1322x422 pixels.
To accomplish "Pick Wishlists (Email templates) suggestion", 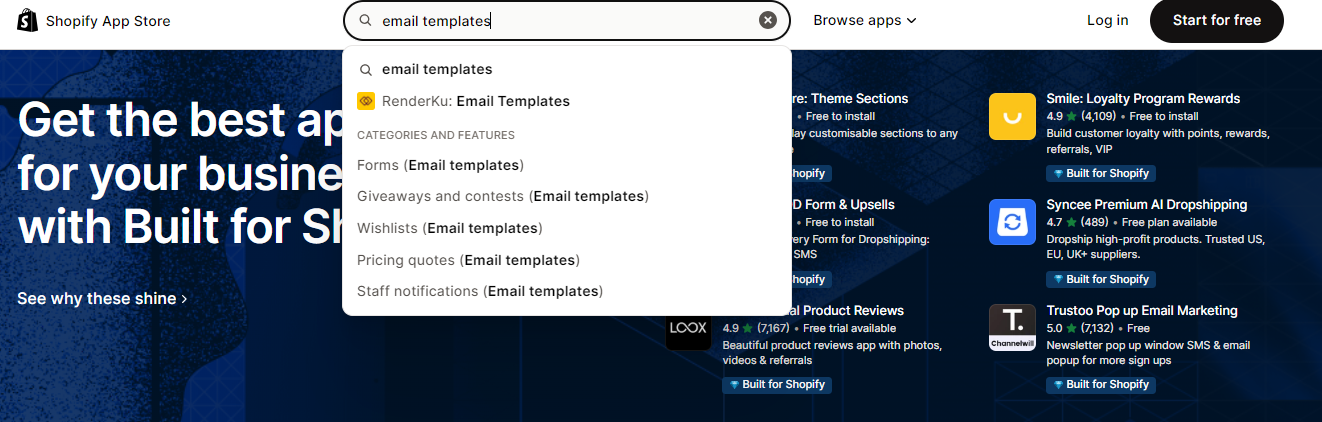I will tap(449, 228).
